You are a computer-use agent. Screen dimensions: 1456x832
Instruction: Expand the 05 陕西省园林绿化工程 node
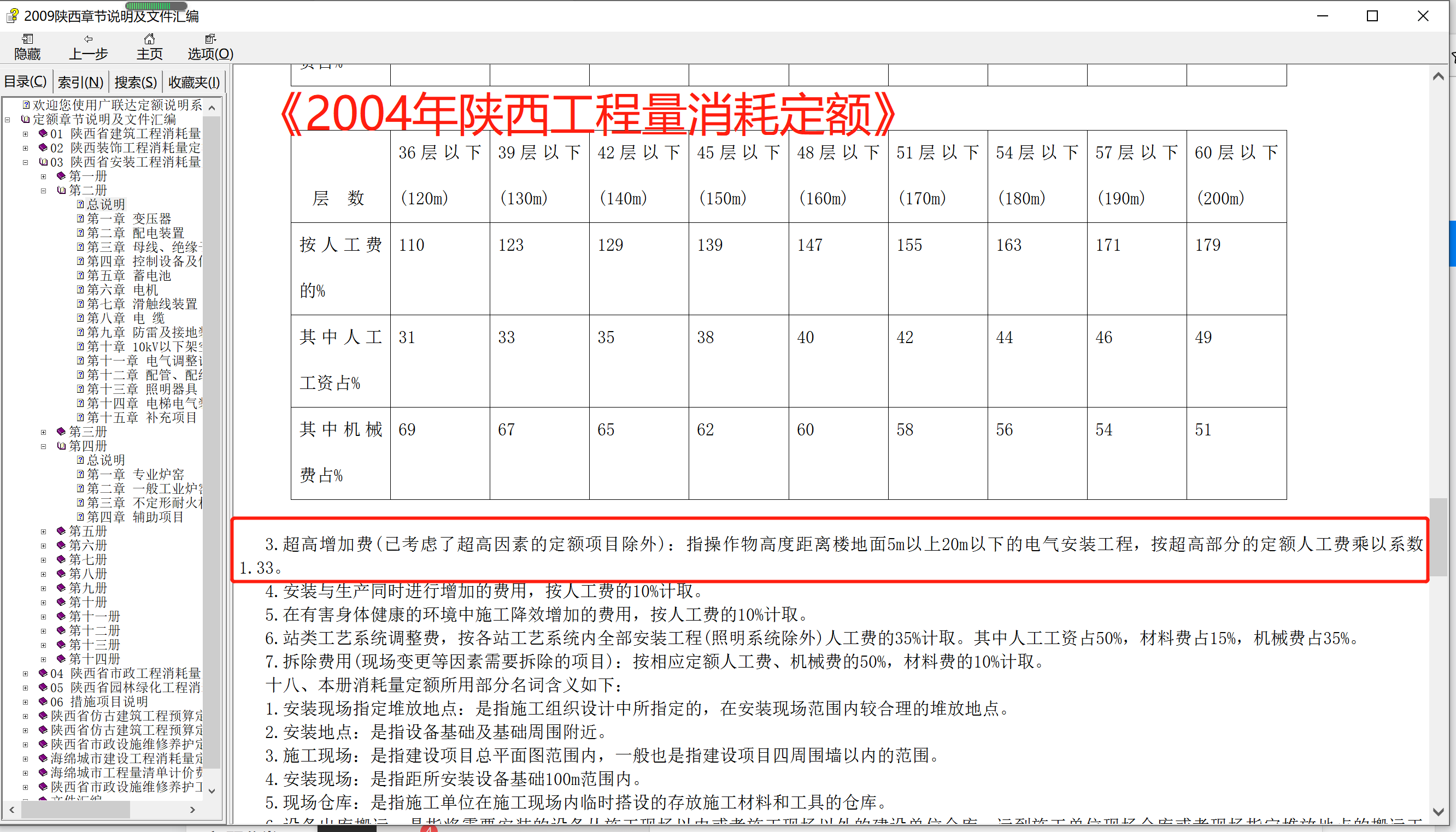pyautogui.click(x=25, y=688)
